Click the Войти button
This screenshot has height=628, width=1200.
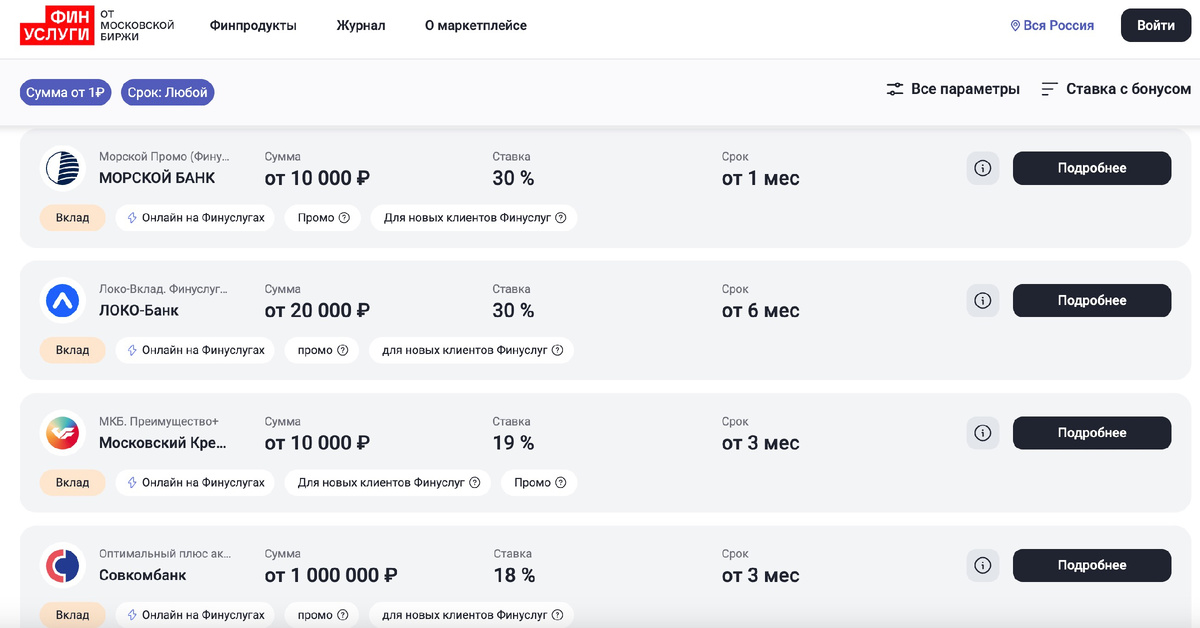[x=1155, y=25]
